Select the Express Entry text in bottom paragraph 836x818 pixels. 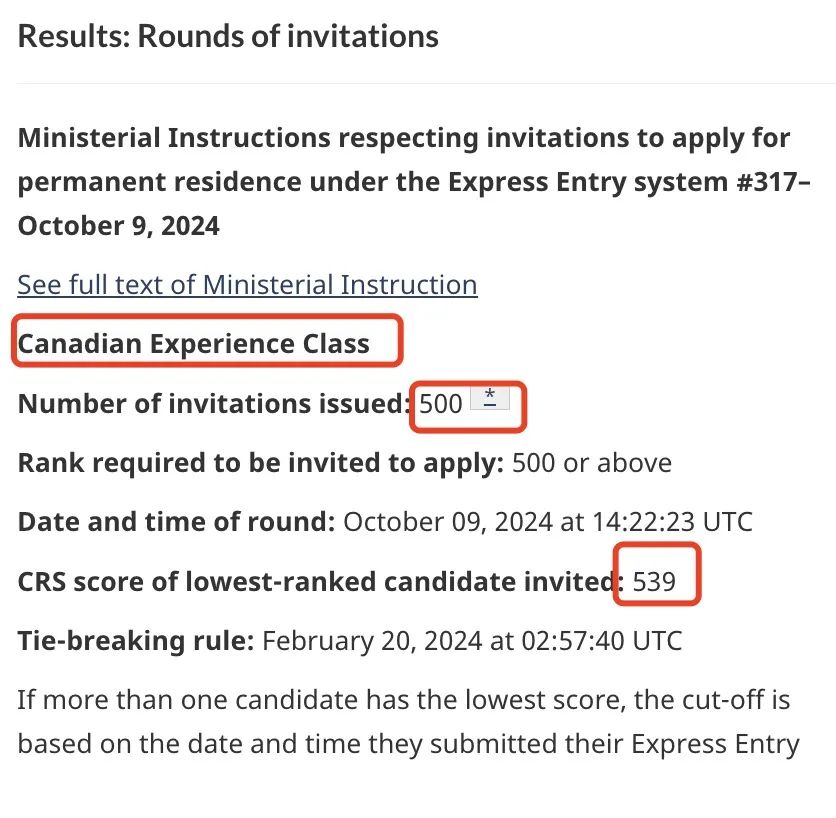(715, 744)
